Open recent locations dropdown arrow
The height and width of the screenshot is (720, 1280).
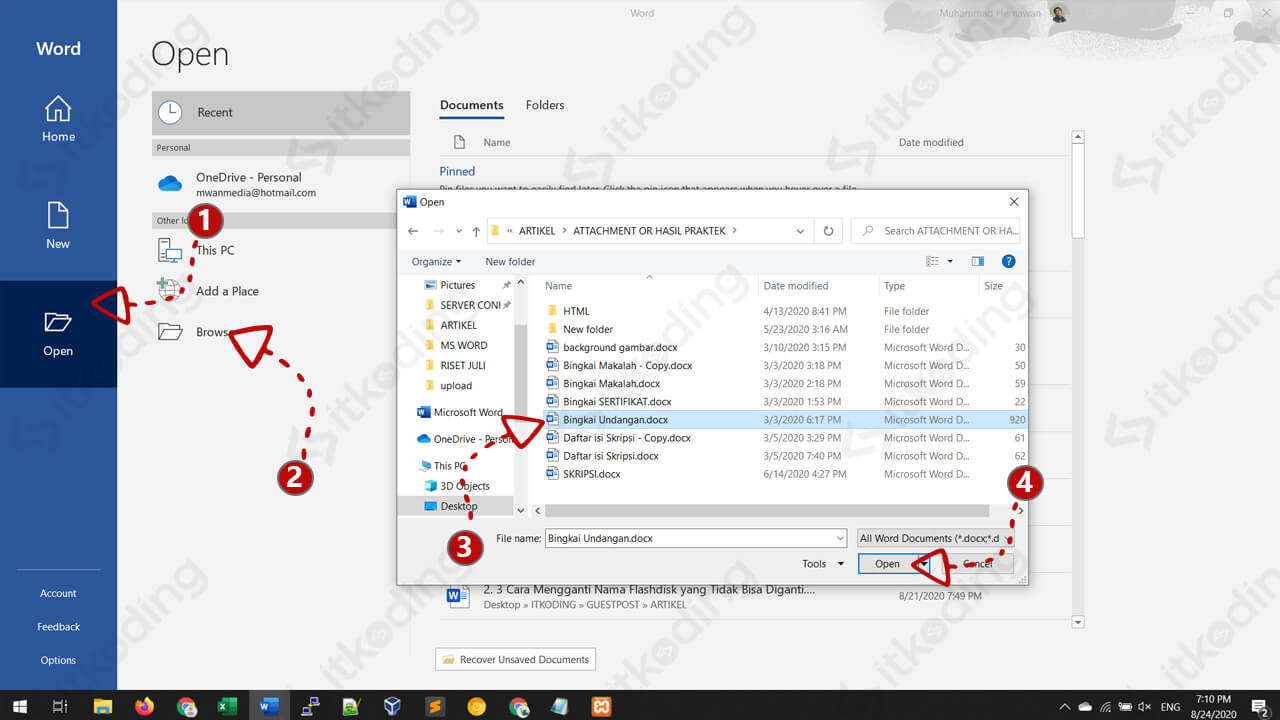(458, 231)
